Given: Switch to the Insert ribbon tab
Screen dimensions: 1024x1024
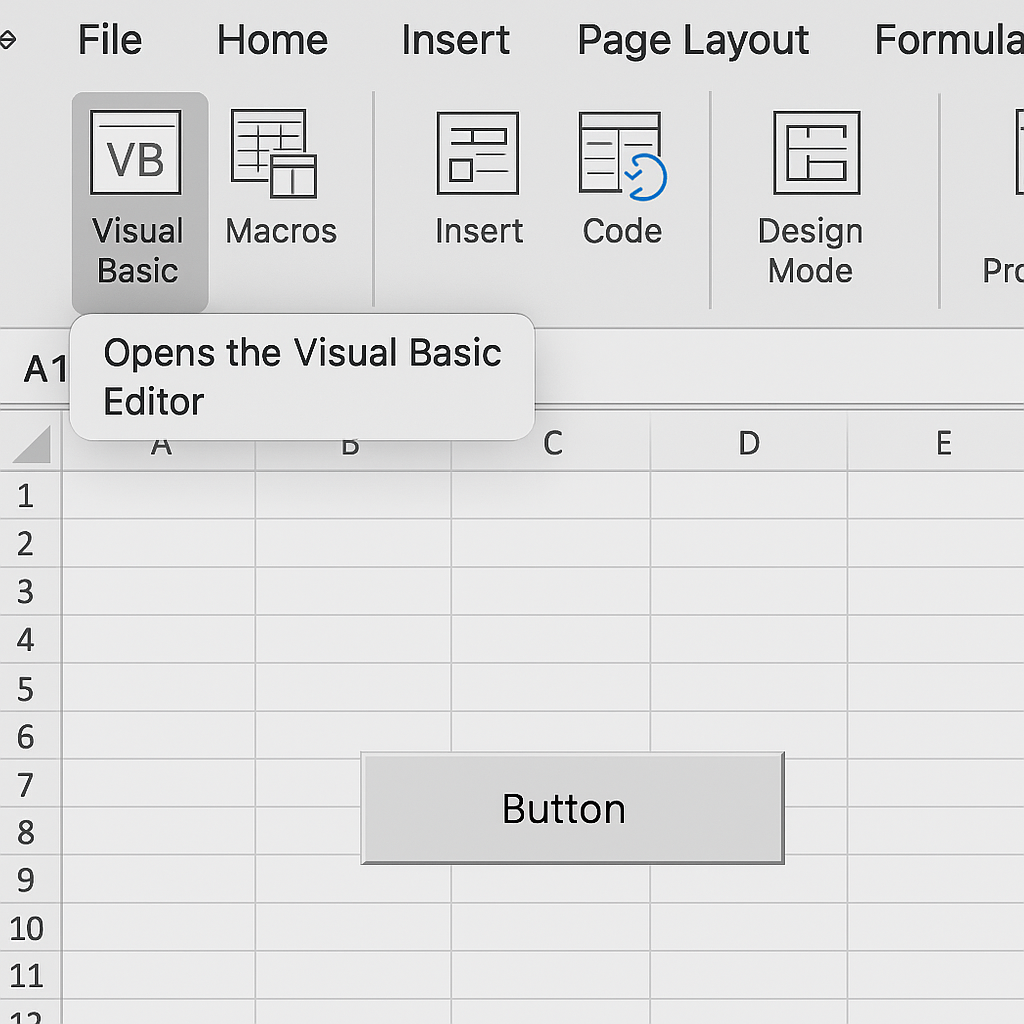Looking at the screenshot, I should coord(455,40).
